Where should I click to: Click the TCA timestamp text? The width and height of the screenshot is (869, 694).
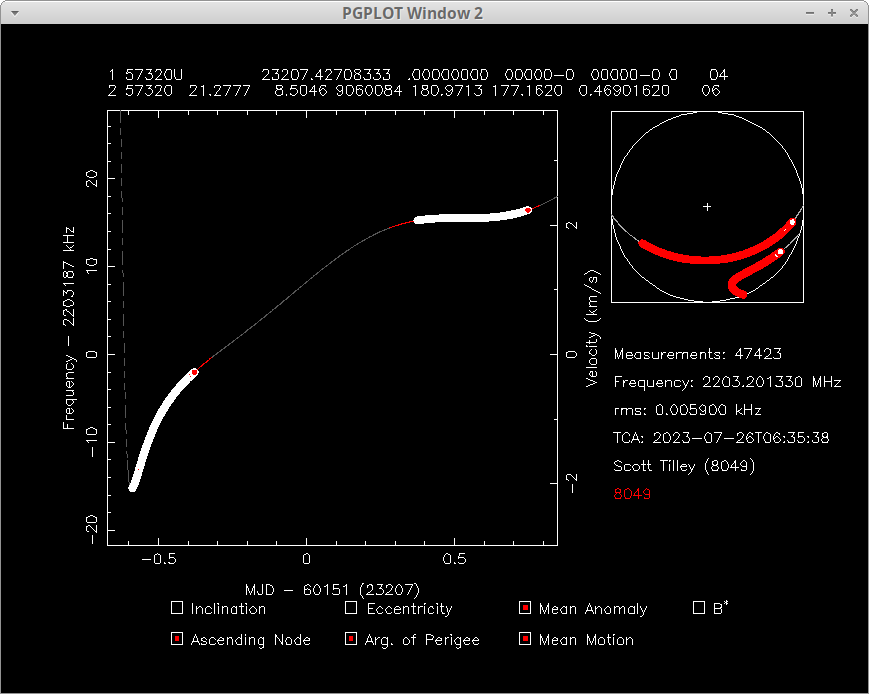(x=721, y=438)
